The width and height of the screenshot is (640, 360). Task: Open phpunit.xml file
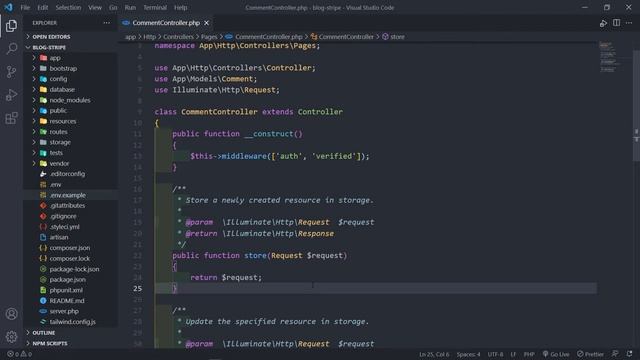[x=66, y=290]
